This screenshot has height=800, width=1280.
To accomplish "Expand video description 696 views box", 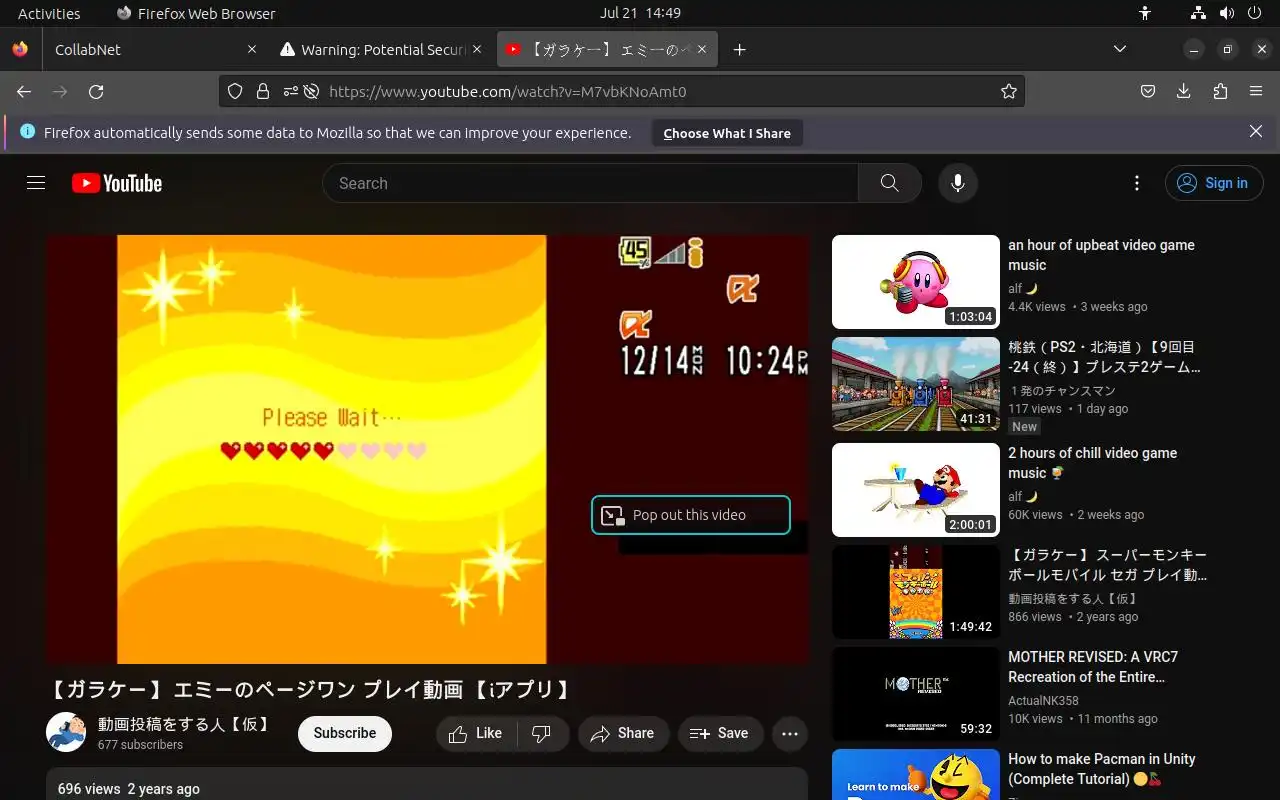I will [427, 784].
